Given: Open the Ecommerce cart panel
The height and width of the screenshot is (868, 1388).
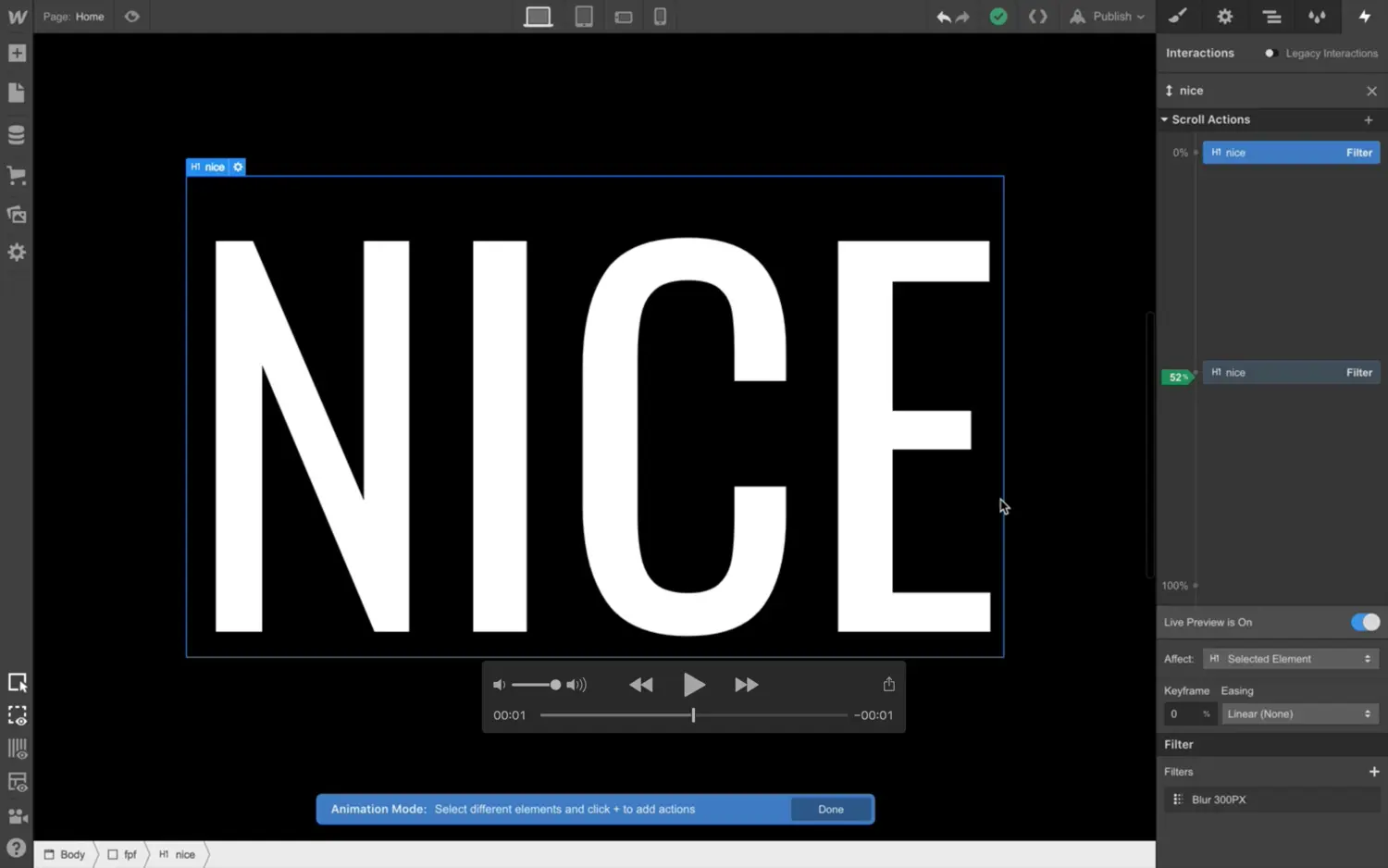Looking at the screenshot, I should 17,175.
